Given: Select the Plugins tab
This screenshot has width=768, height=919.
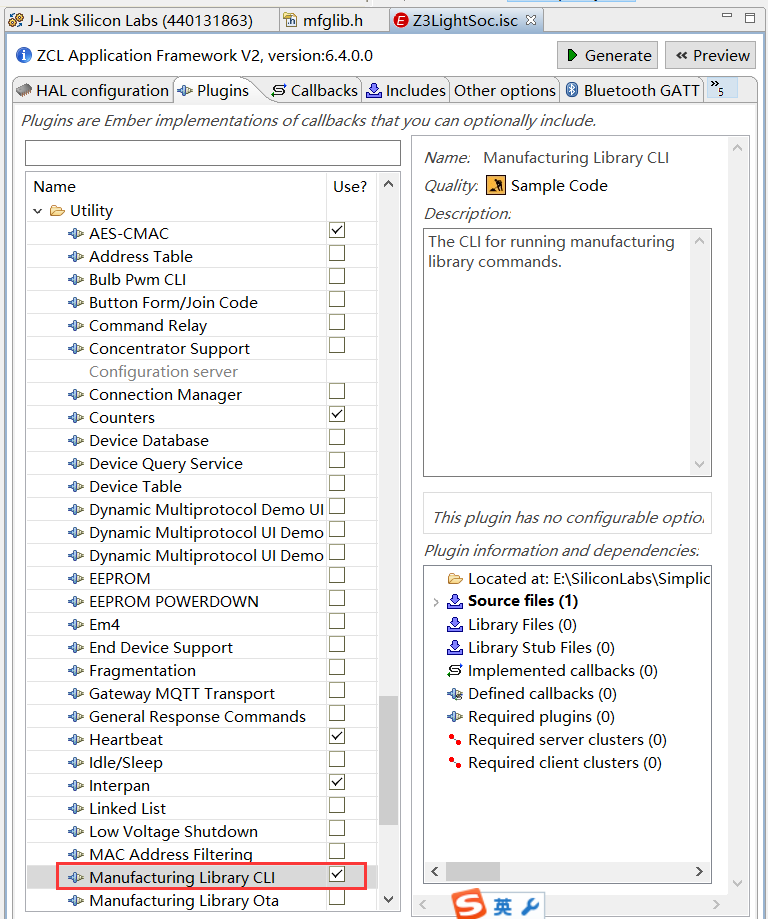Looking at the screenshot, I should click(x=215, y=90).
